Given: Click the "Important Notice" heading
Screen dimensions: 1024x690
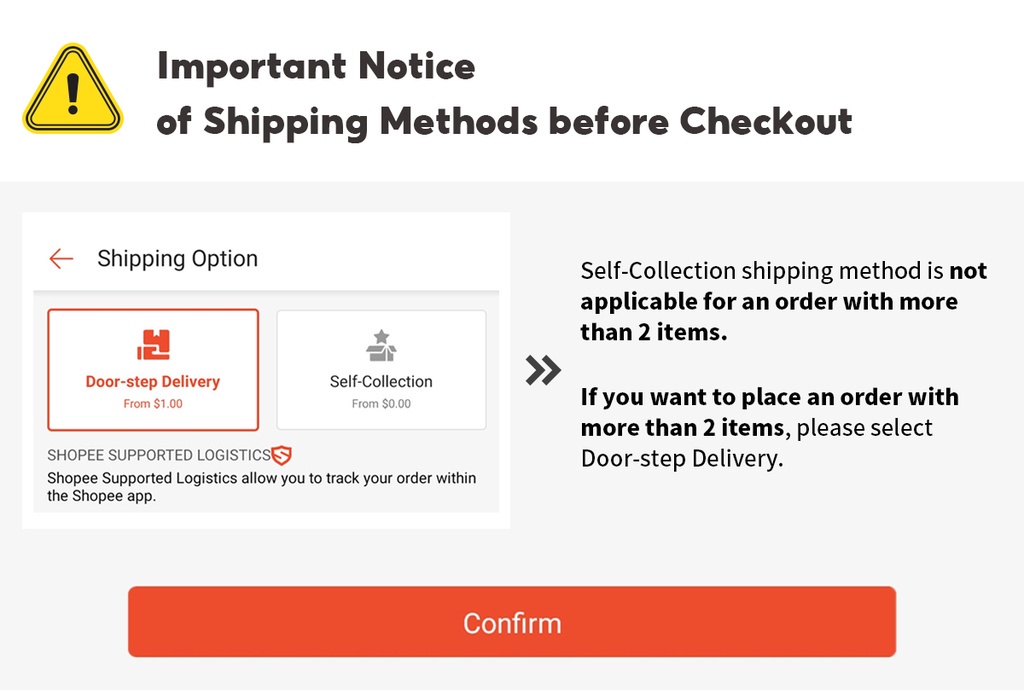Looking at the screenshot, I should [316, 67].
